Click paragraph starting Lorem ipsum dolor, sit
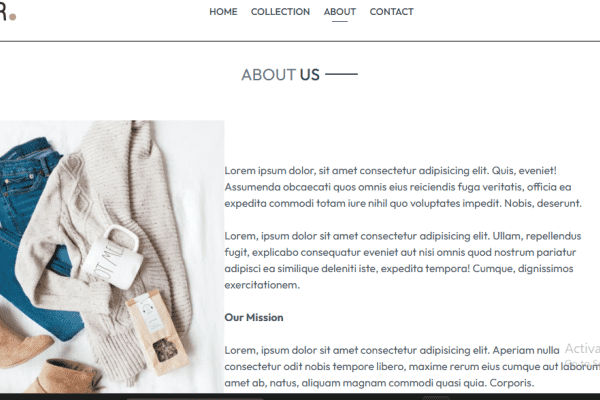Viewport: 600px width, 400px height. coord(403,187)
